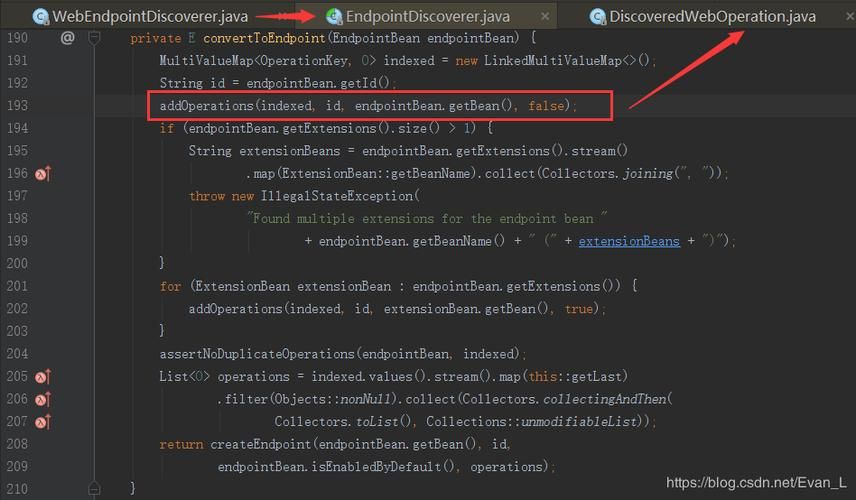Click 'String extensionBeans' declaration on line 195
856x500 pixels.
point(264,151)
